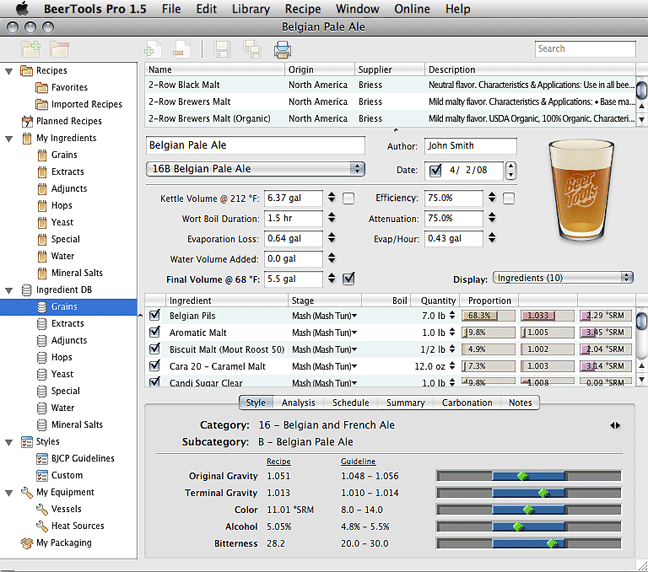The width and height of the screenshot is (648, 572).
Task: Open the BJCP Guidelines item icon
Action: point(42,459)
